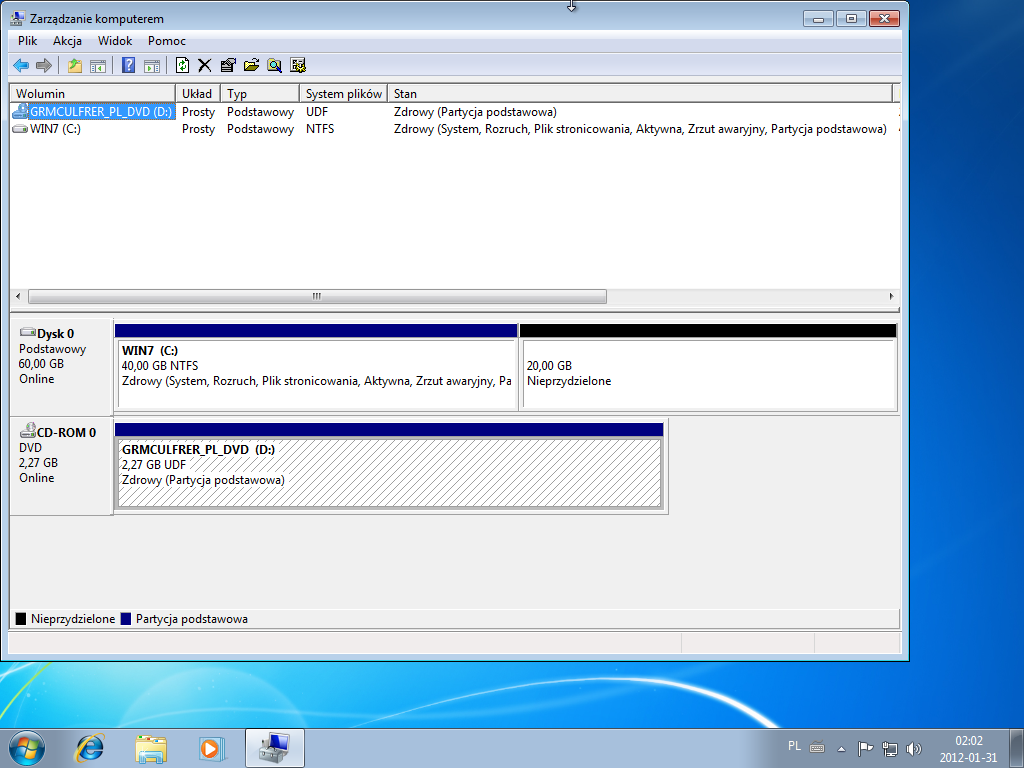Sort by the Typ column header
Image resolution: width=1024 pixels, height=768 pixels.
tap(260, 93)
